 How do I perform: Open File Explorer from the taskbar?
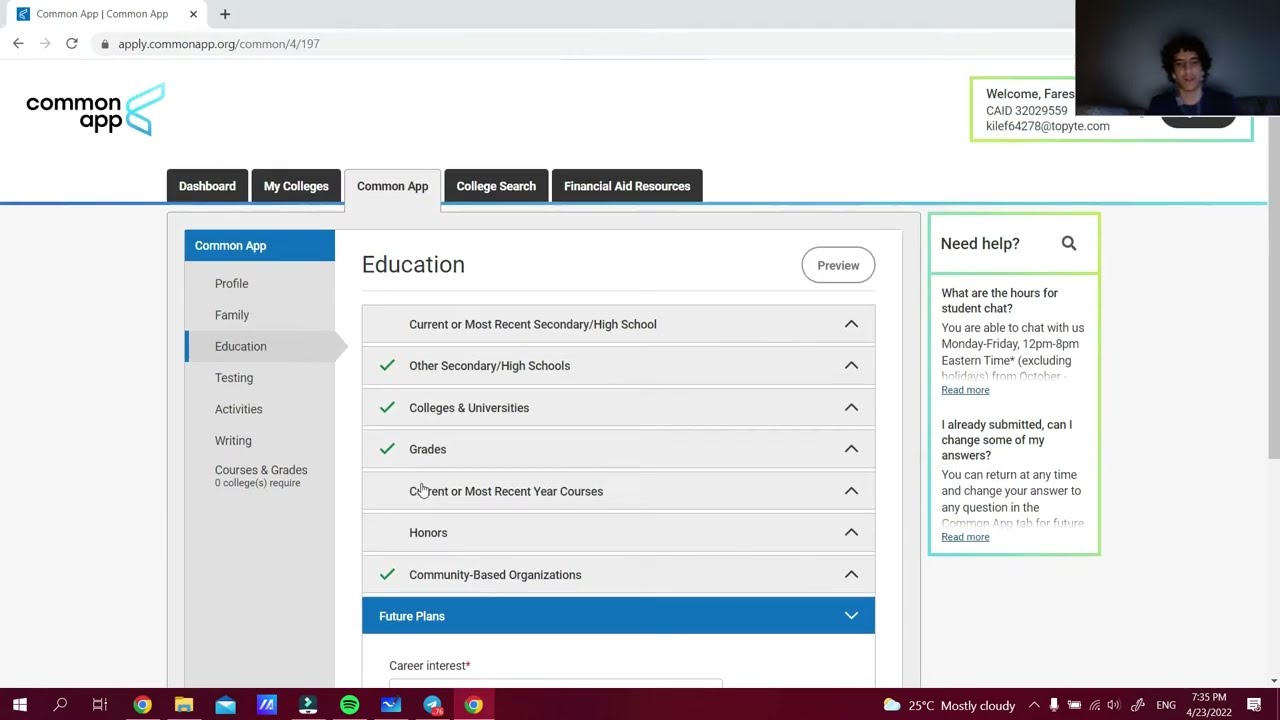pyautogui.click(x=184, y=705)
